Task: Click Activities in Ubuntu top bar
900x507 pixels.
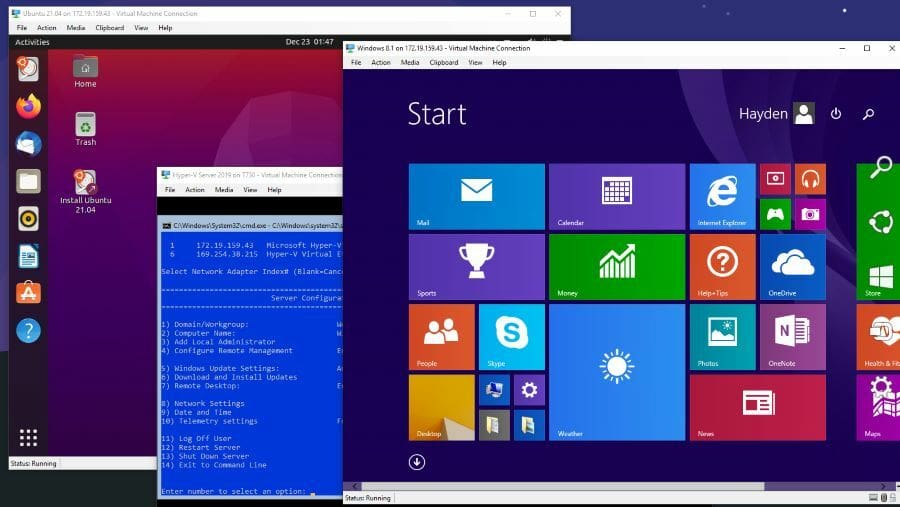Action: (x=32, y=42)
